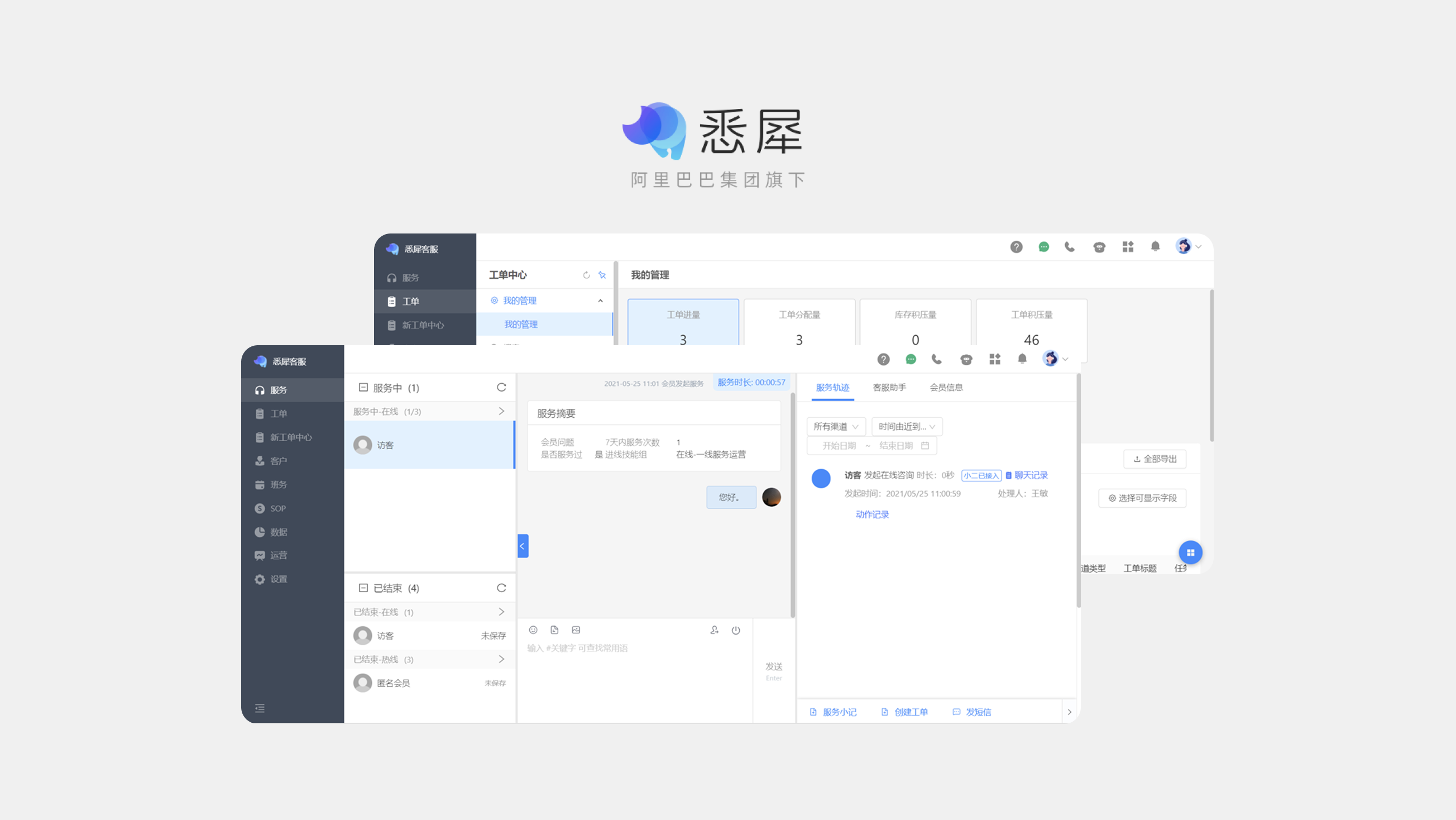Open the 时间由近到... sort dropdown
1456x820 pixels.
pos(907,426)
